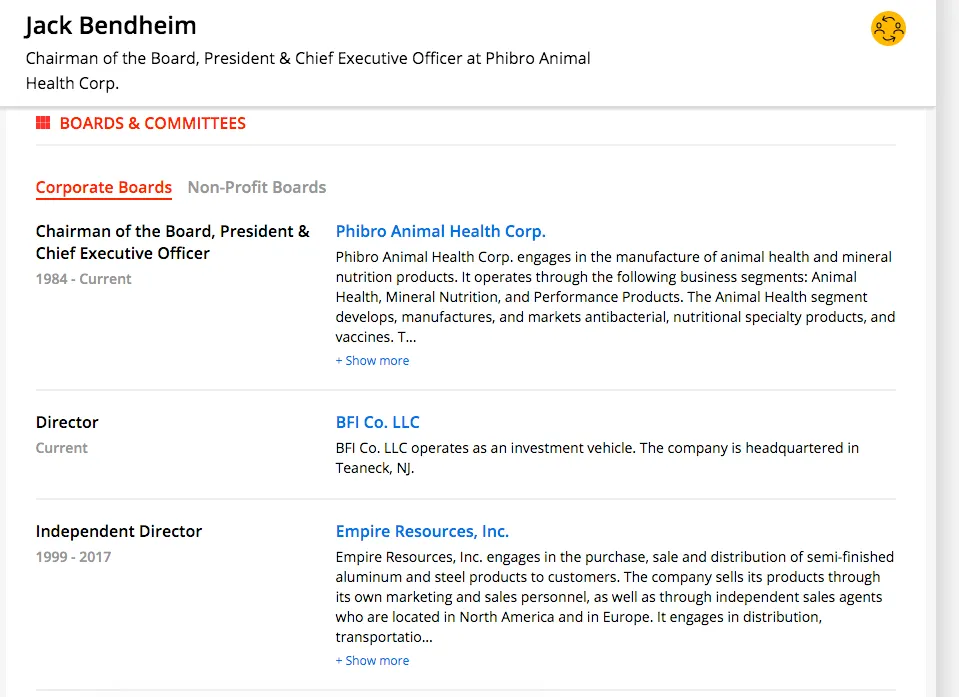Click the Boards & Committees section heading
959x697 pixels.
tap(152, 123)
